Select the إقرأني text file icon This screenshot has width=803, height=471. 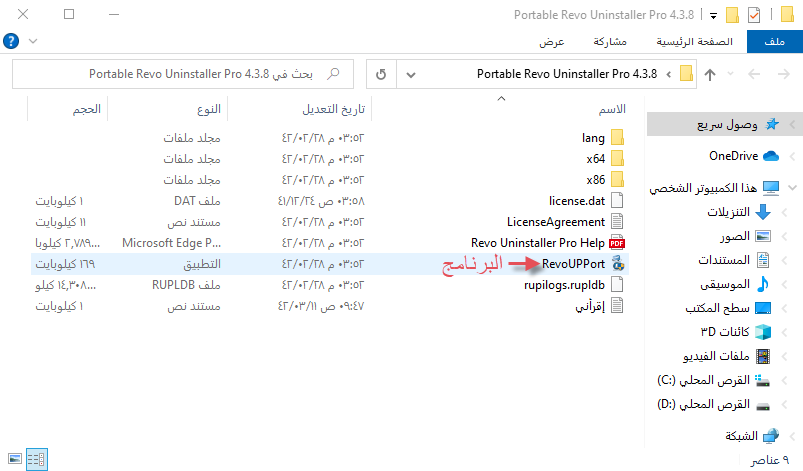pos(618,306)
